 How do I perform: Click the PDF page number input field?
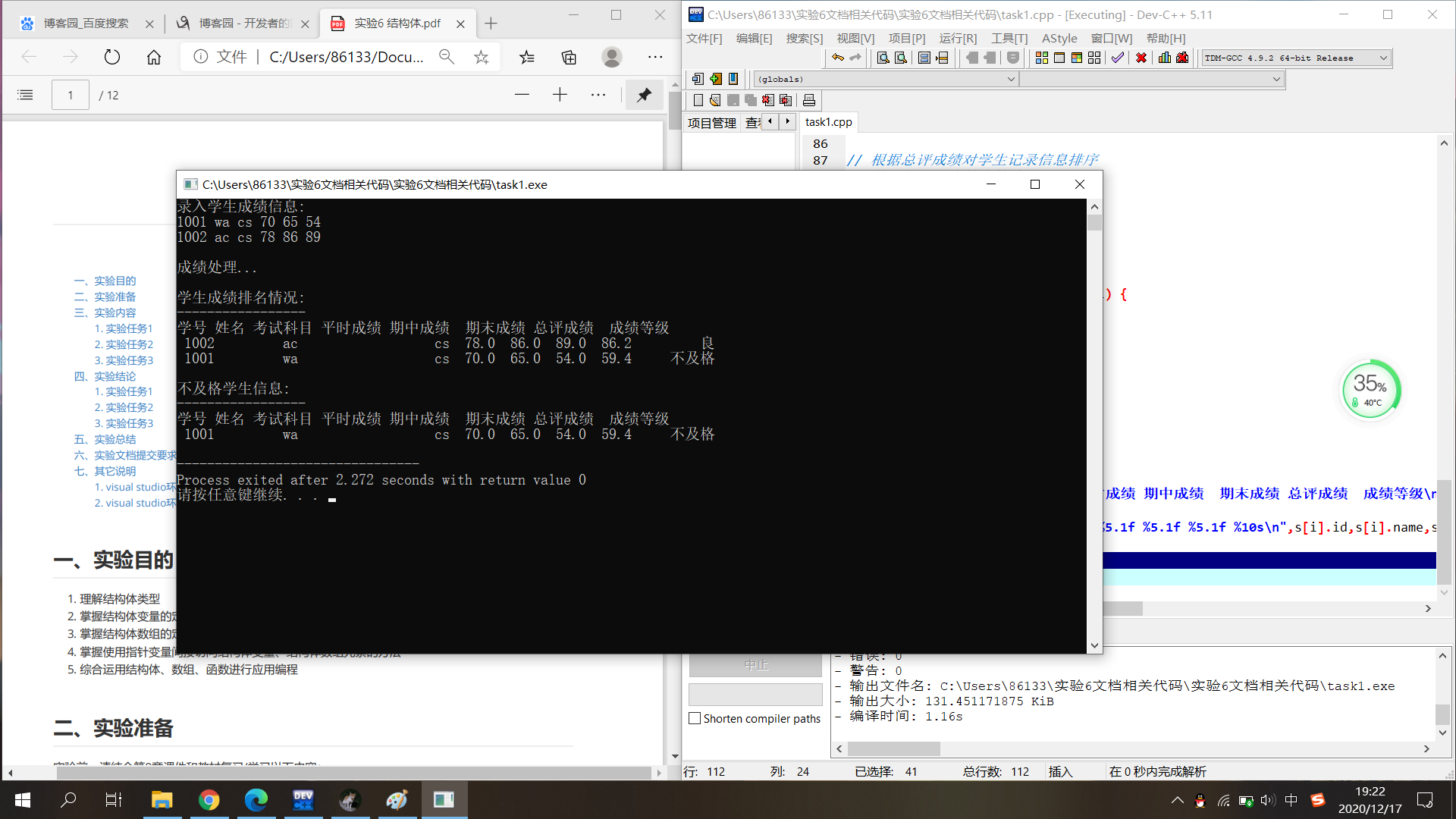pyautogui.click(x=71, y=95)
